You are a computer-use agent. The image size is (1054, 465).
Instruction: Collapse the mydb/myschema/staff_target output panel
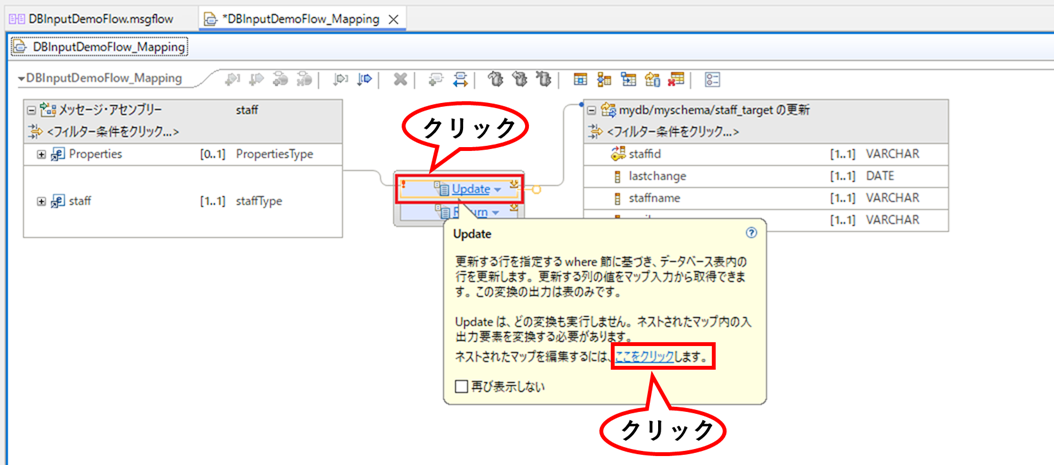(x=592, y=110)
